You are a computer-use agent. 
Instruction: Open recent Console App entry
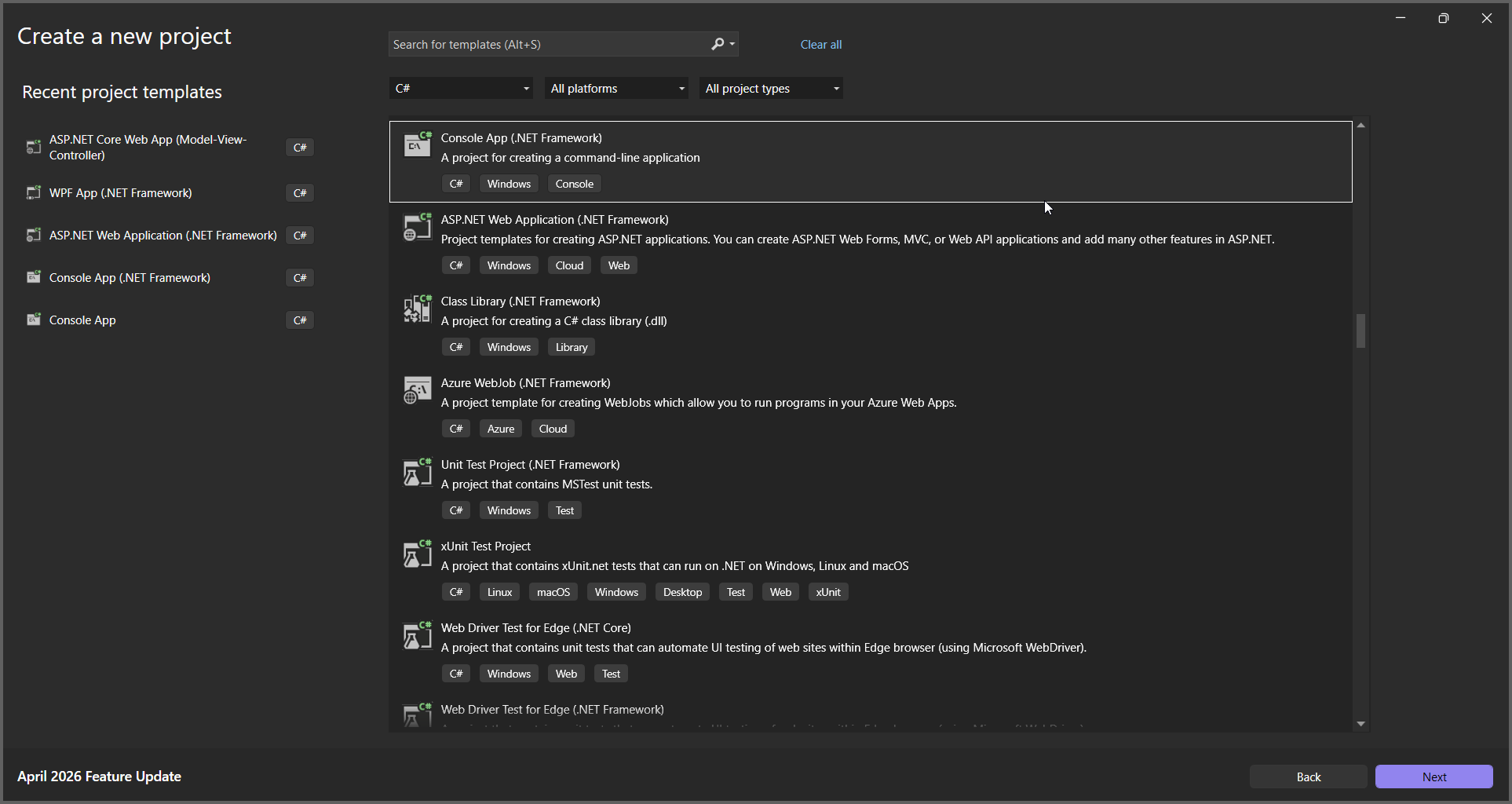[x=169, y=320]
